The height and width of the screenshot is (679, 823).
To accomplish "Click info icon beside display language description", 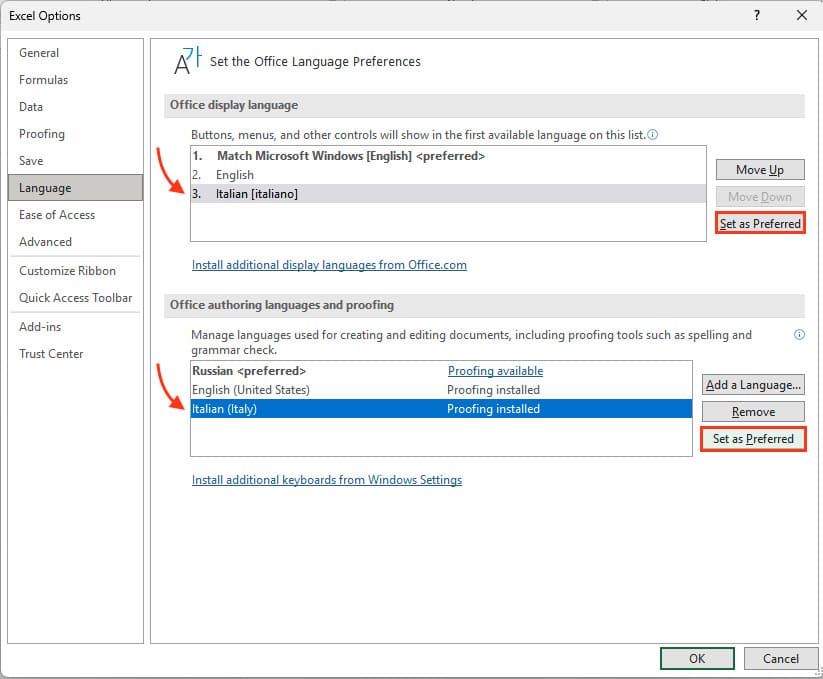I will point(653,134).
